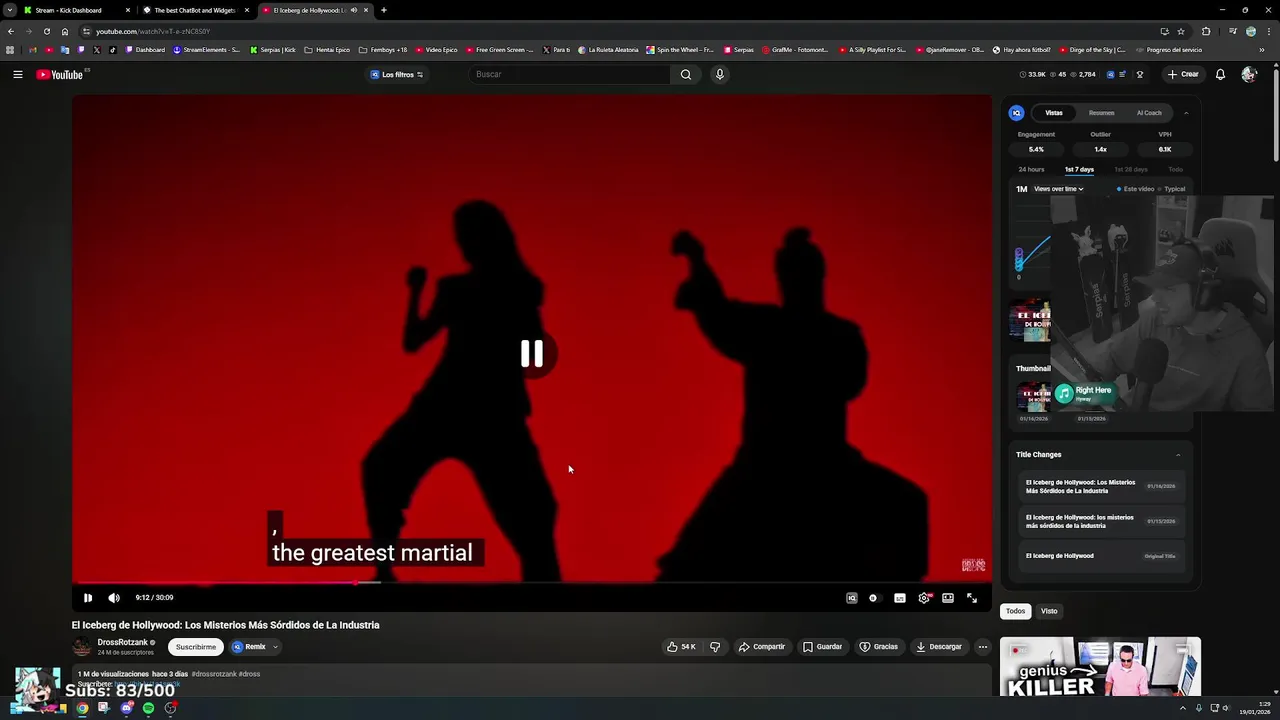
Task: Open the Femboys +18 bookmark folder
Action: 383,49
